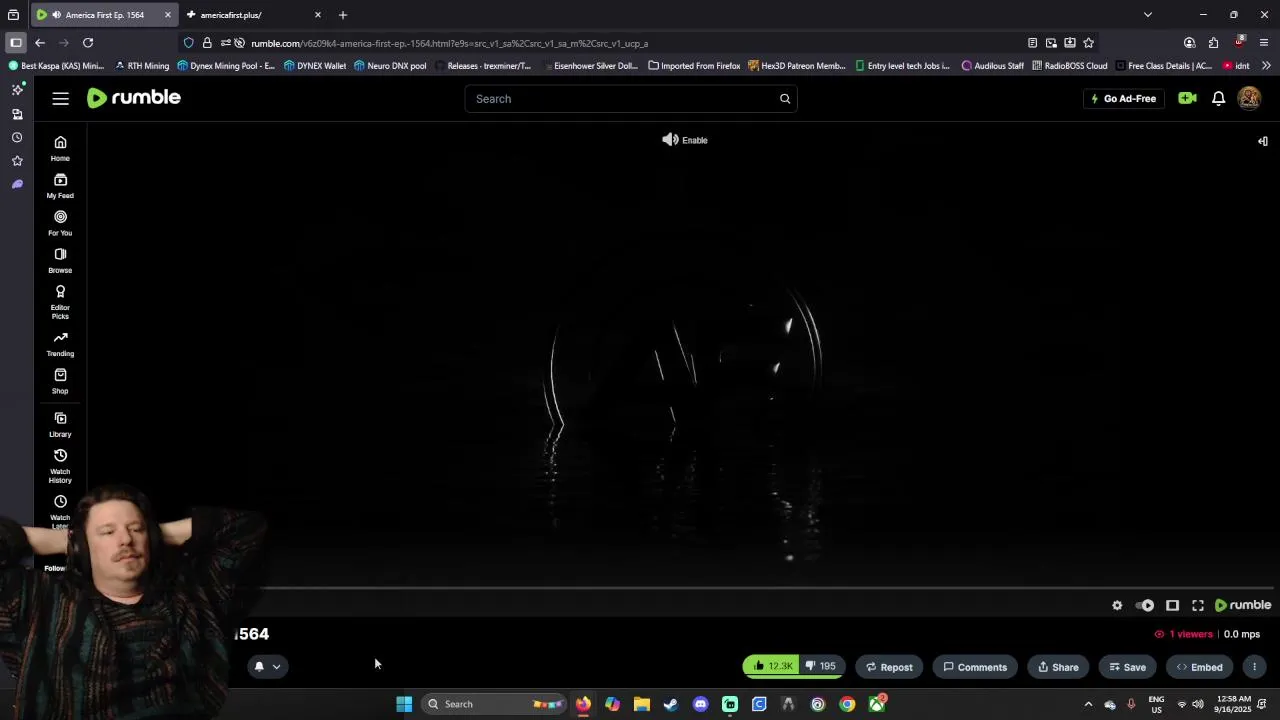Go to the Rumble logo home page

(134, 98)
